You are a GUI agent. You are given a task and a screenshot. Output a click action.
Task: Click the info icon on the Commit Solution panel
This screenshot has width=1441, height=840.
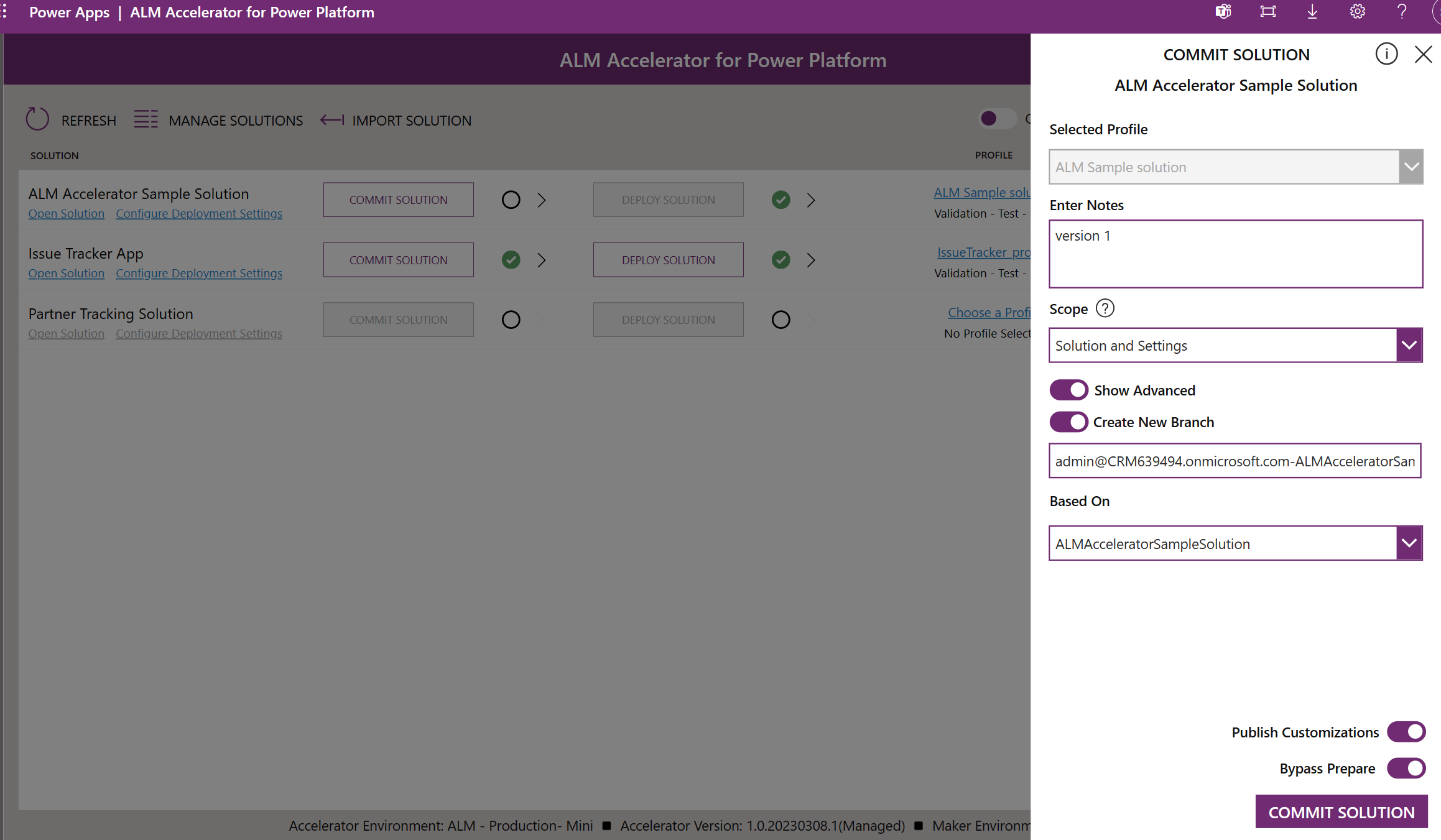(x=1387, y=54)
